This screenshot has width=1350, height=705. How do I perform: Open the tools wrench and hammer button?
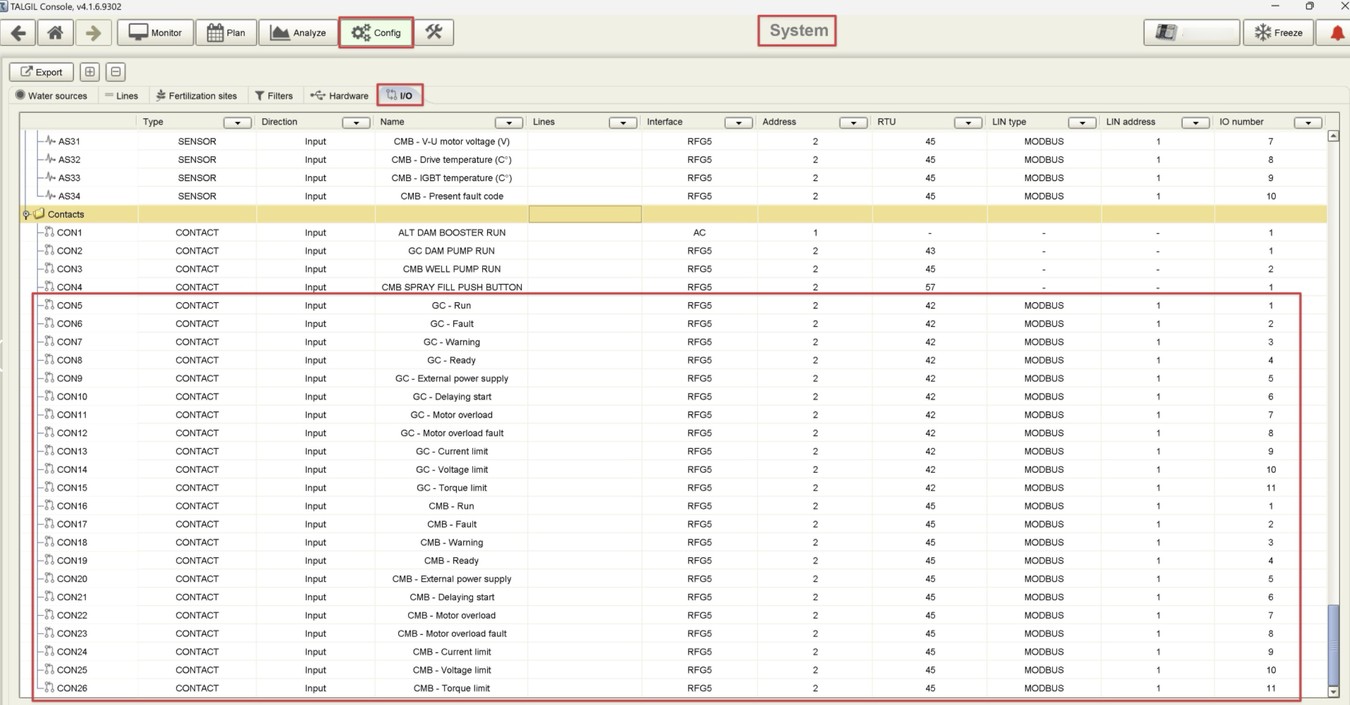pos(433,32)
